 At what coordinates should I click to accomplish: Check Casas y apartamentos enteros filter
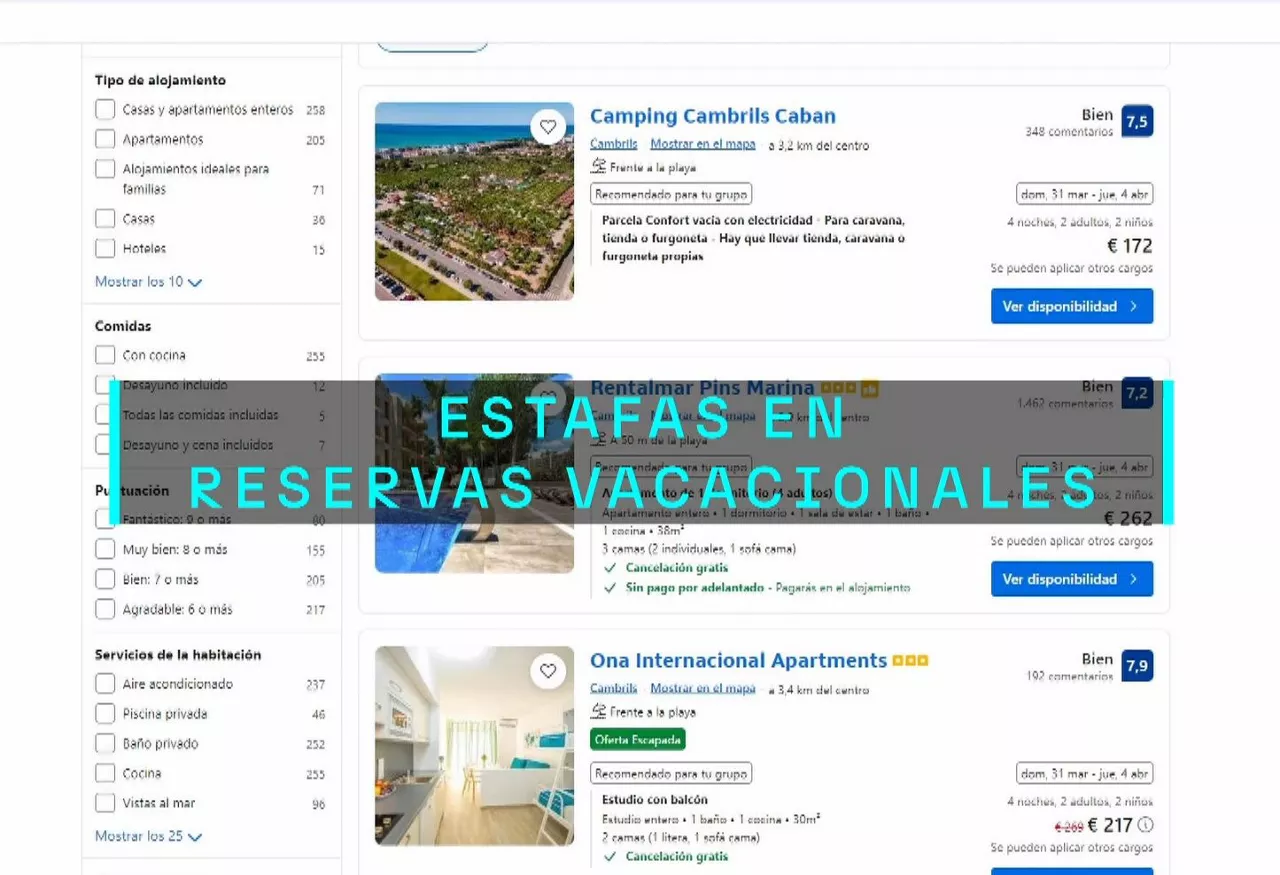[105, 109]
